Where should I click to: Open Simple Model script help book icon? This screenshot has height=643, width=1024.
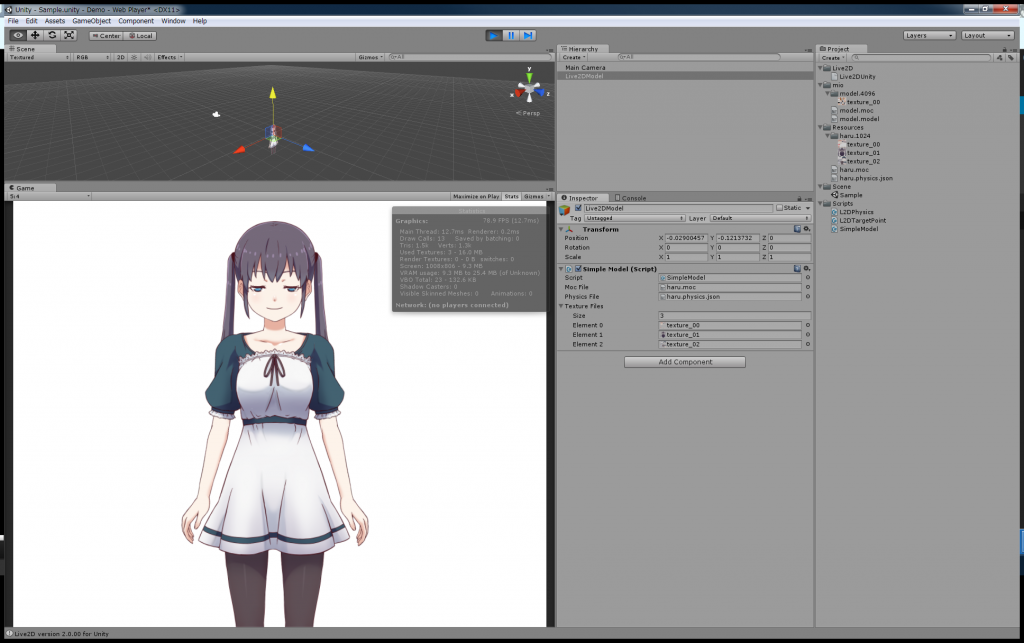[x=797, y=268]
